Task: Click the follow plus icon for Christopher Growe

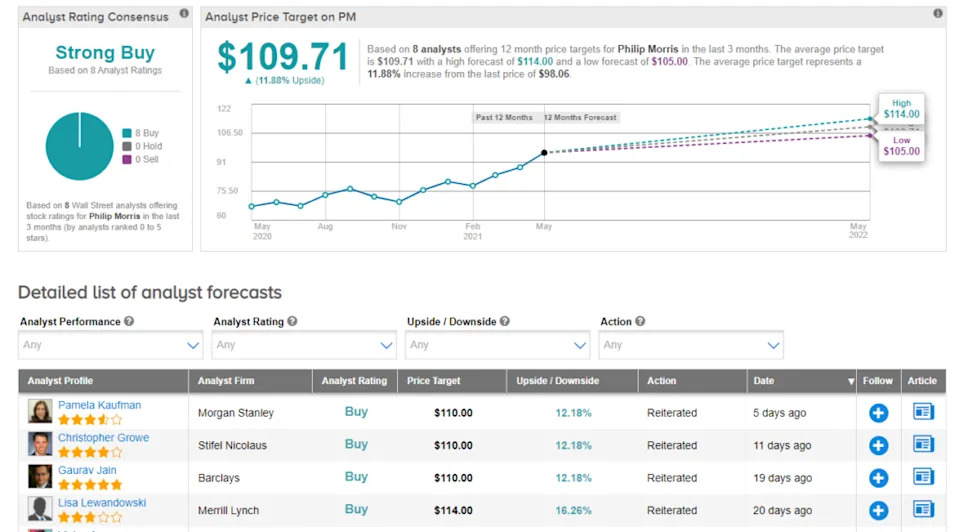Action: point(878,445)
